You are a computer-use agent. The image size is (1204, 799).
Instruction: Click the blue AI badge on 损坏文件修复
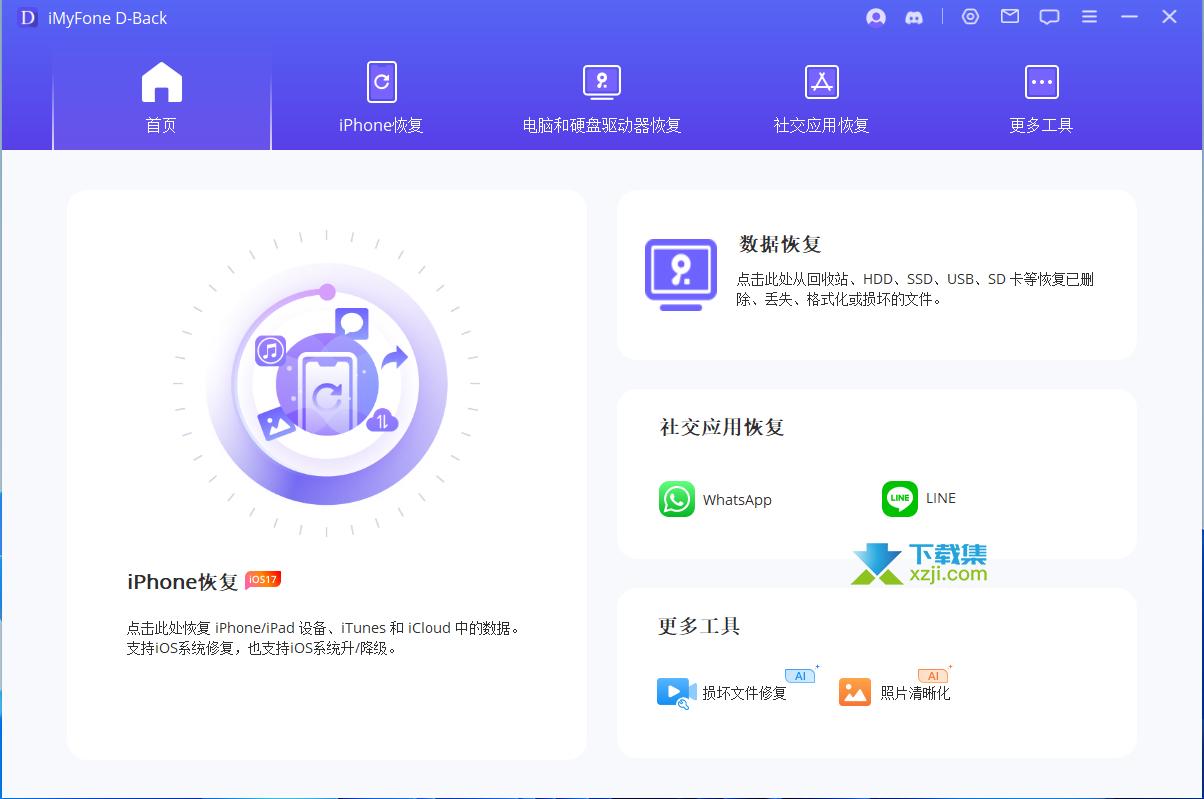tap(800, 676)
